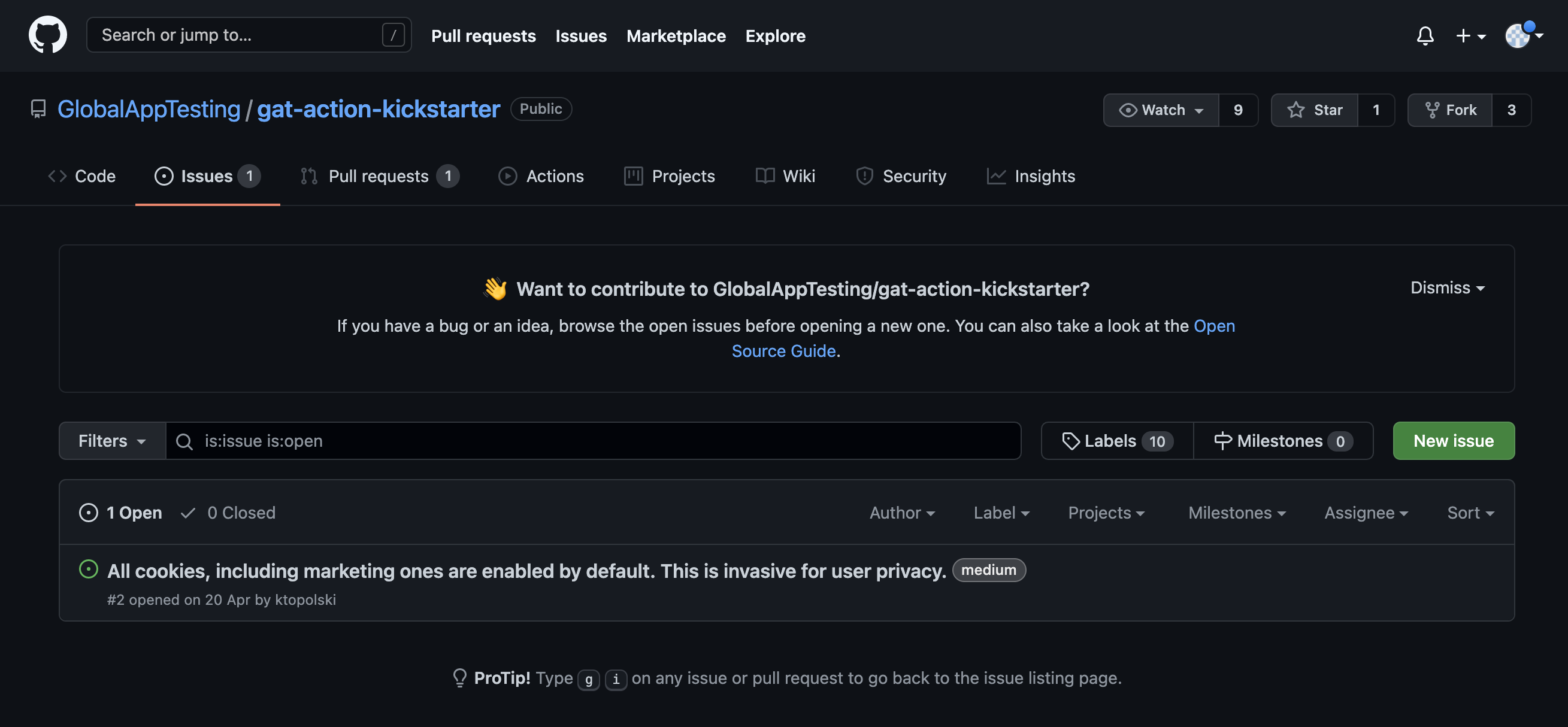Screen dimensions: 1568x727
Task: Click the medium label badge
Action: pyautogui.click(x=988, y=570)
